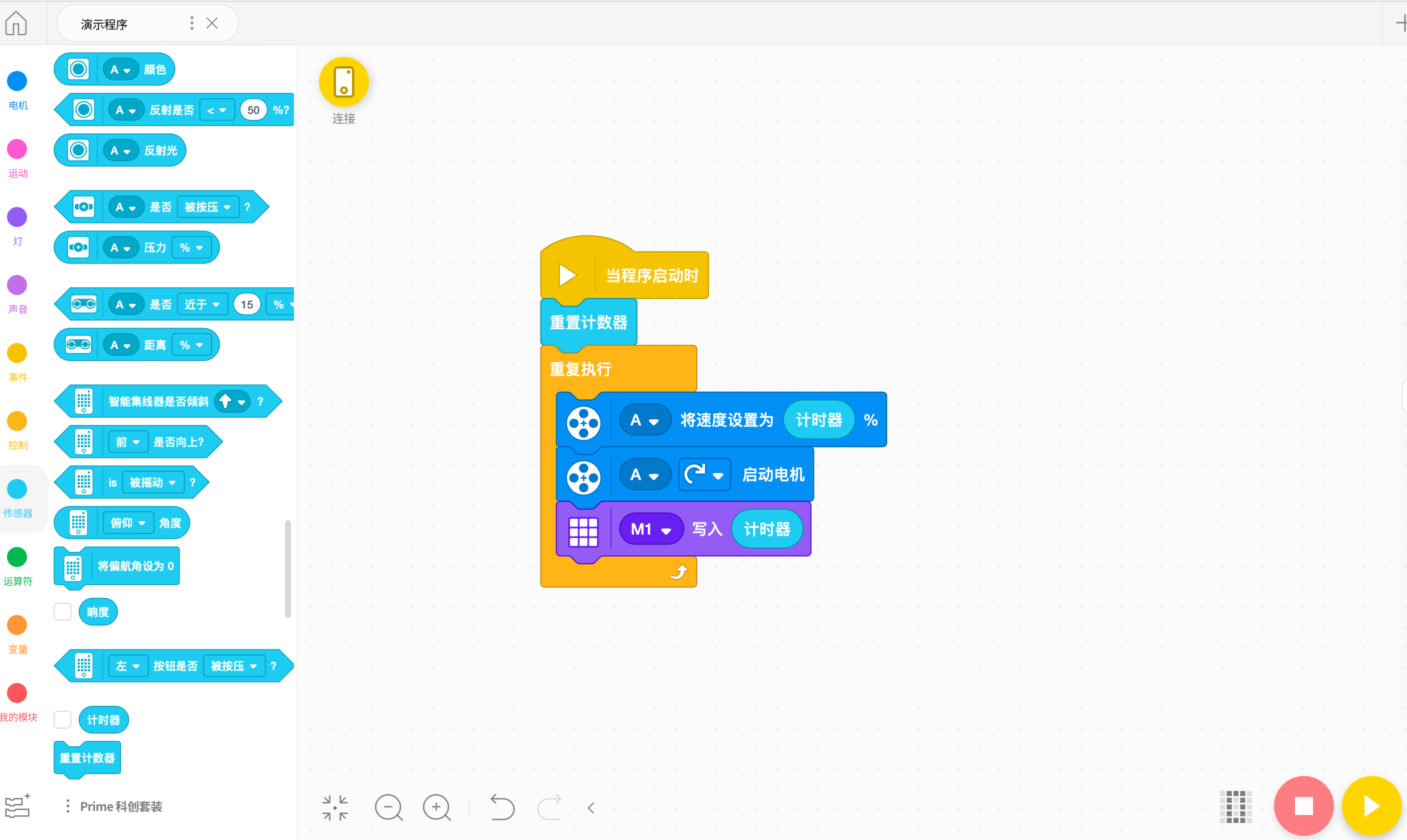This screenshot has width=1407, height=840.
Task: Open 左 button dropdown in palette
Action: (128, 666)
